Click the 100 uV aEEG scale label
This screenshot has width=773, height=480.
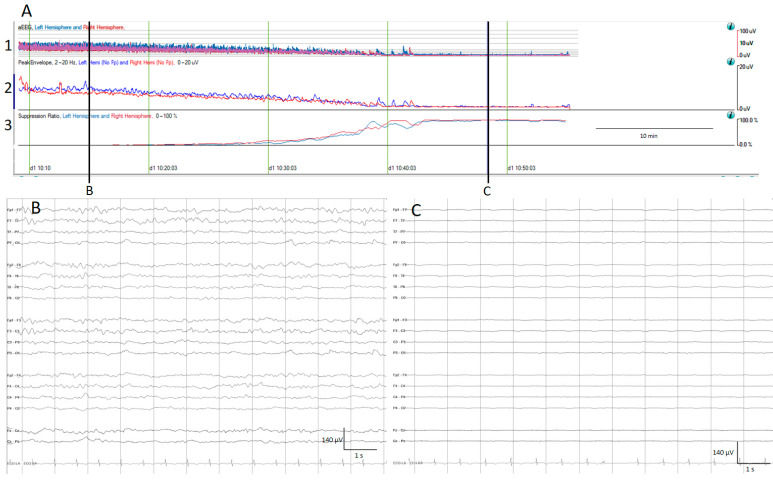pos(746,31)
